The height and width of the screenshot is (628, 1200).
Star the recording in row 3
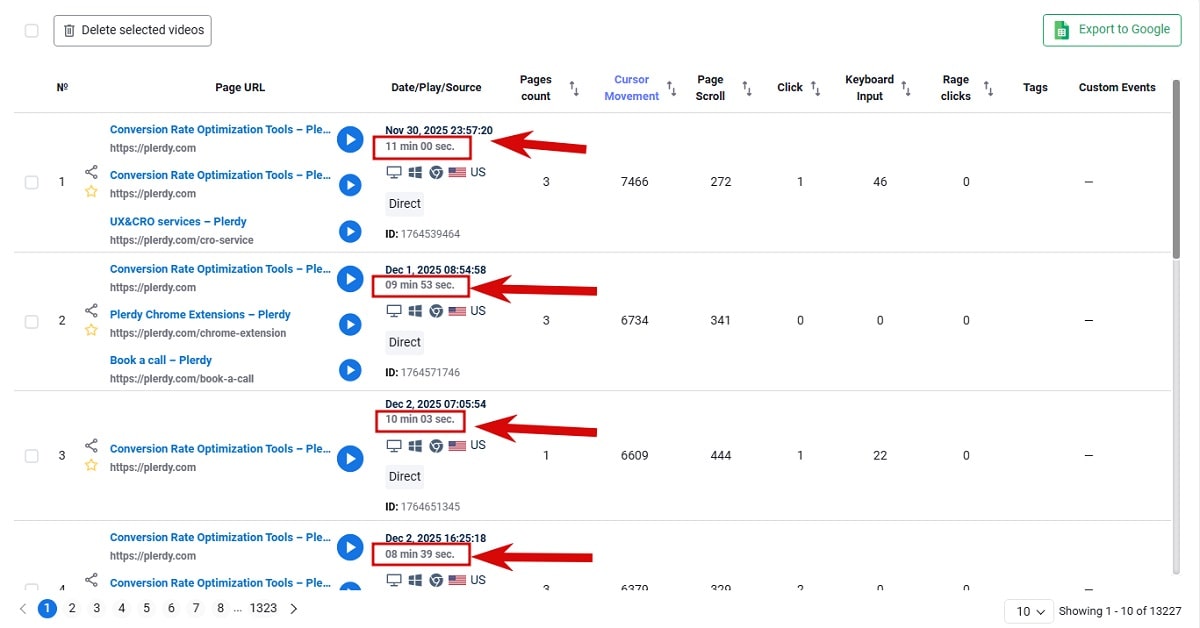tap(91, 465)
